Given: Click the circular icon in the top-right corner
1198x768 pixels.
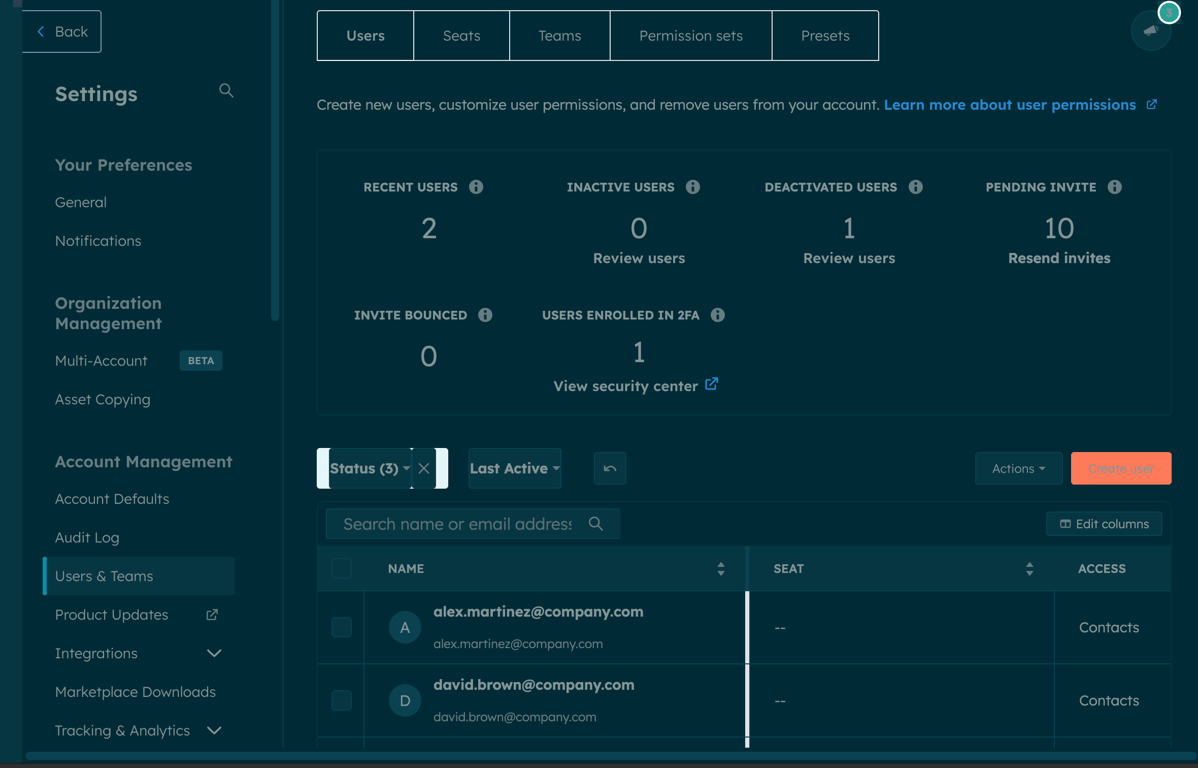Looking at the screenshot, I should (x=1151, y=31).
